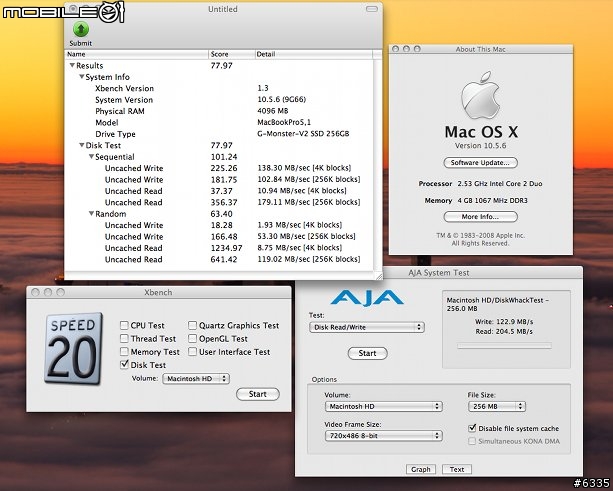Open the AJA Test type dropdown
Screen dimensions: 613x491
[367, 327]
